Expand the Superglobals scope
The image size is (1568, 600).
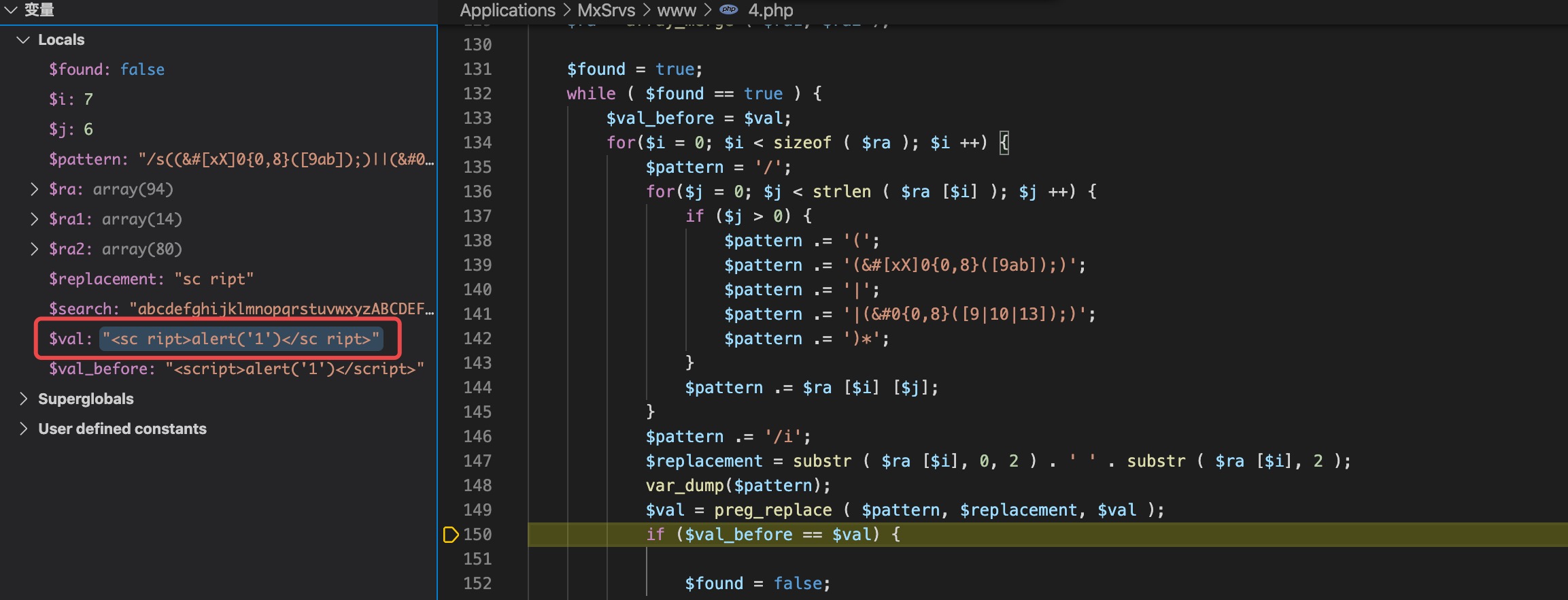click(x=23, y=399)
